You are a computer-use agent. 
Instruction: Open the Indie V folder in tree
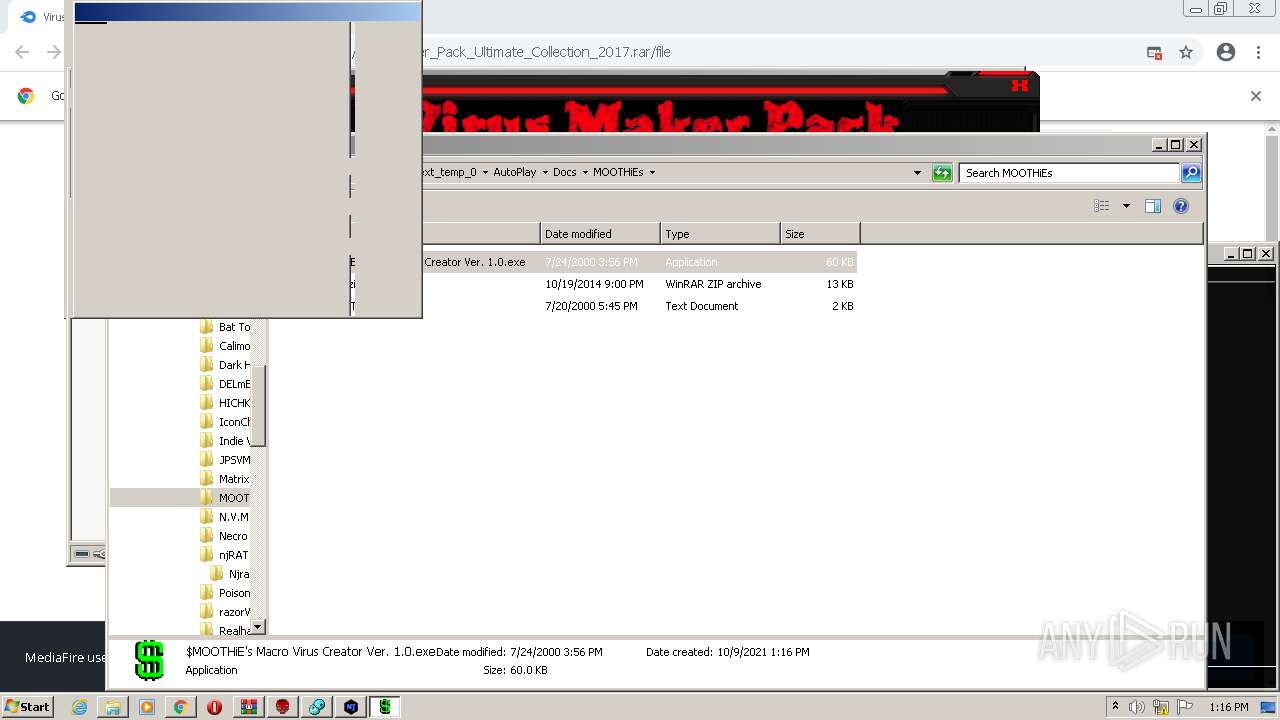pyautogui.click(x=225, y=441)
